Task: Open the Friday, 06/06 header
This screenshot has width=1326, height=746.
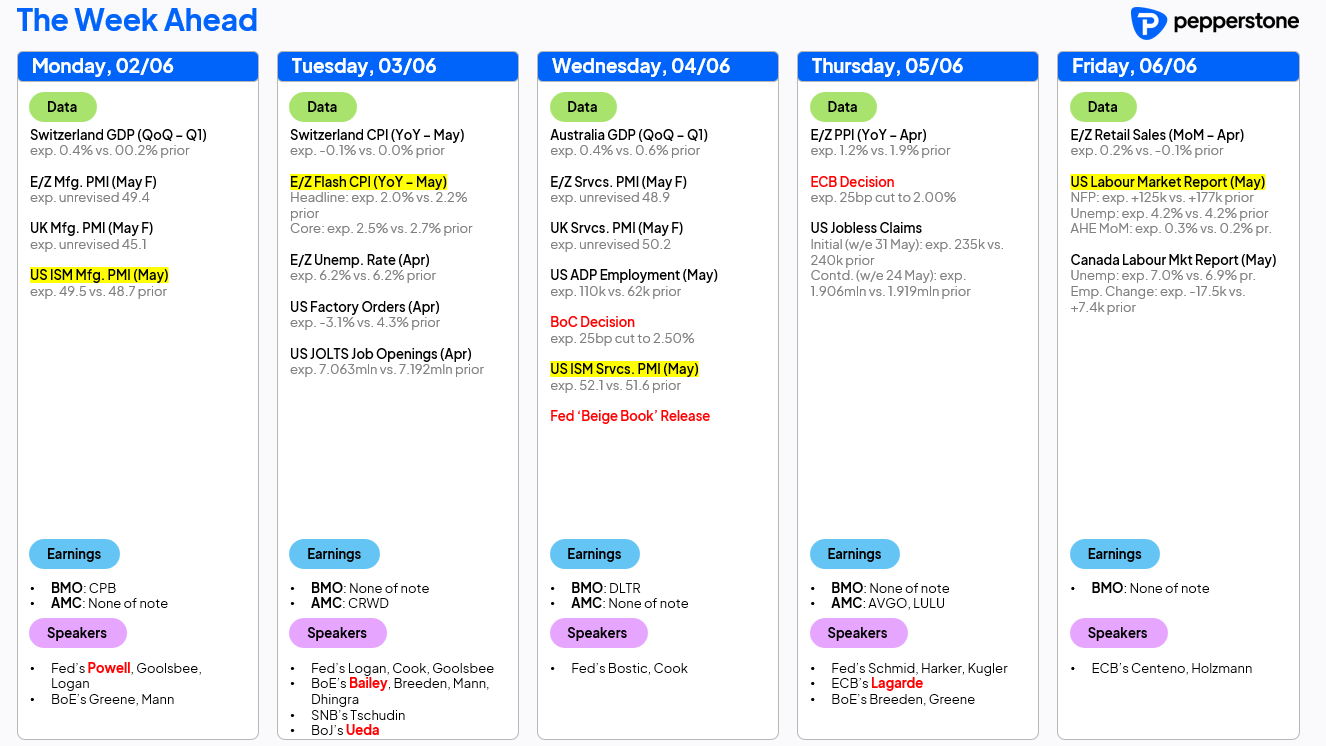Action: coord(1178,66)
